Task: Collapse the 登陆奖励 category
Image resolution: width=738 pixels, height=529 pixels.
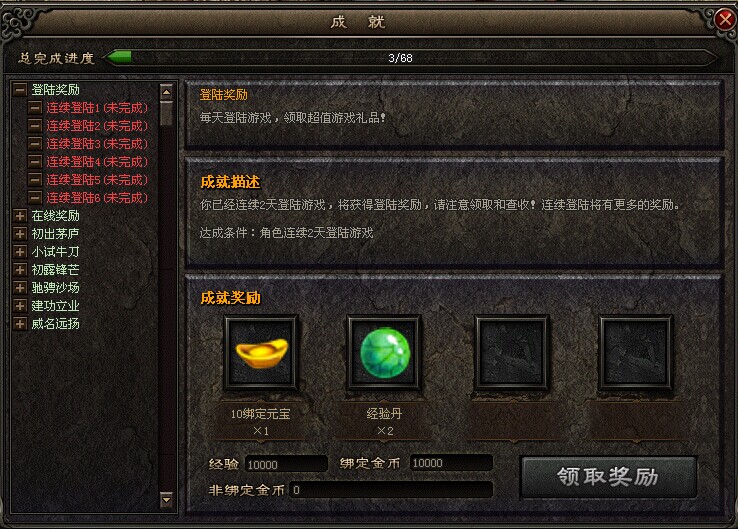Action: (20, 89)
